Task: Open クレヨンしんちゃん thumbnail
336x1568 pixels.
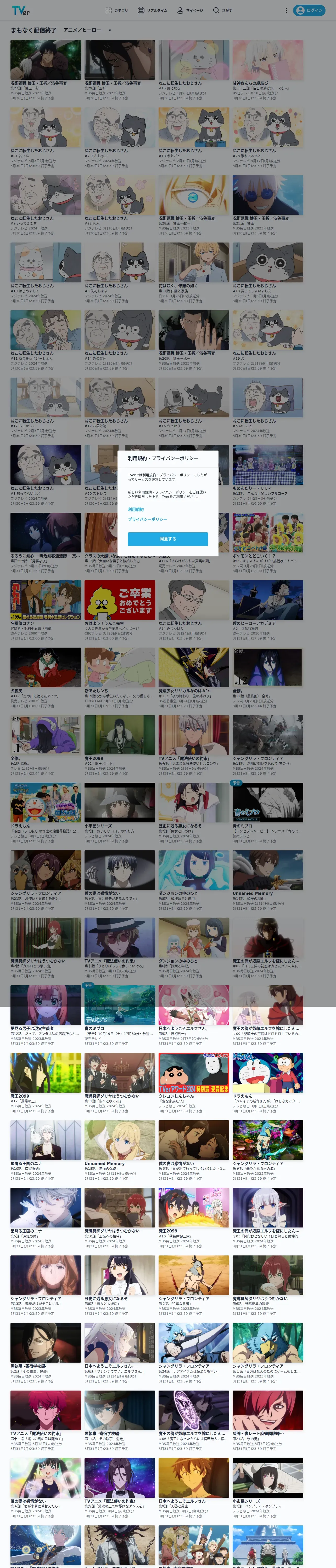Action: 194,1073
